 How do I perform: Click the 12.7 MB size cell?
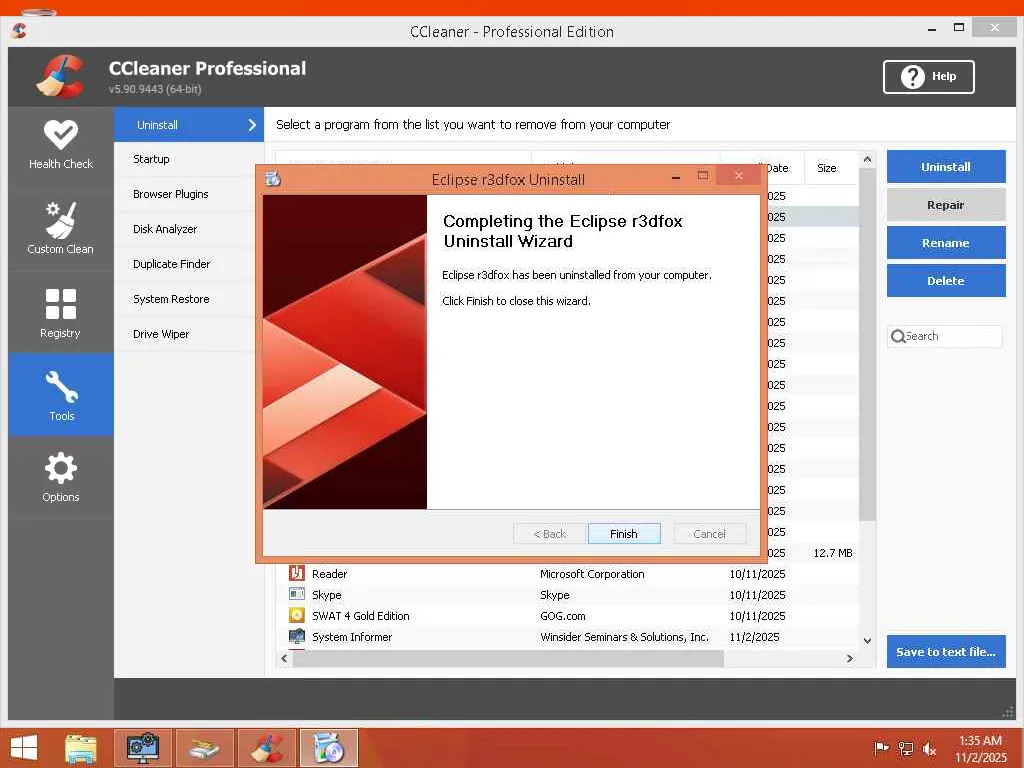click(x=833, y=552)
